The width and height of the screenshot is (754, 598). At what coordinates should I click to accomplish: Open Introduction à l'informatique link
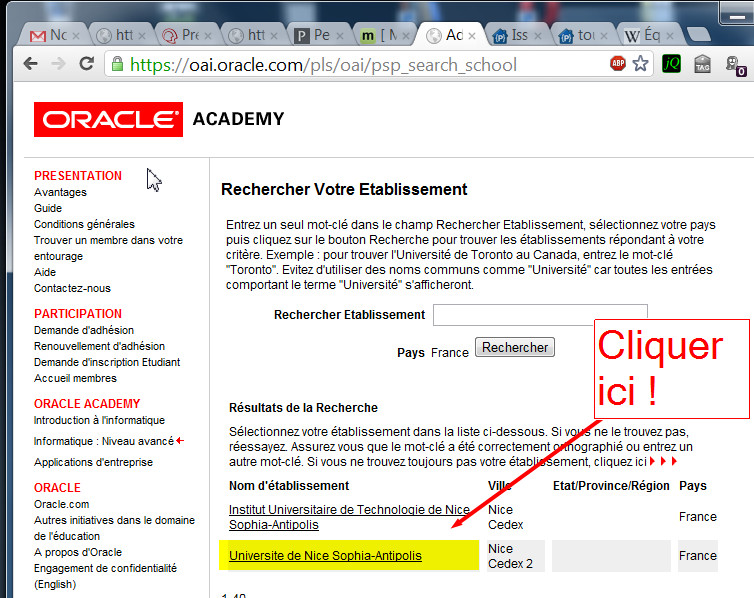(x=99, y=420)
